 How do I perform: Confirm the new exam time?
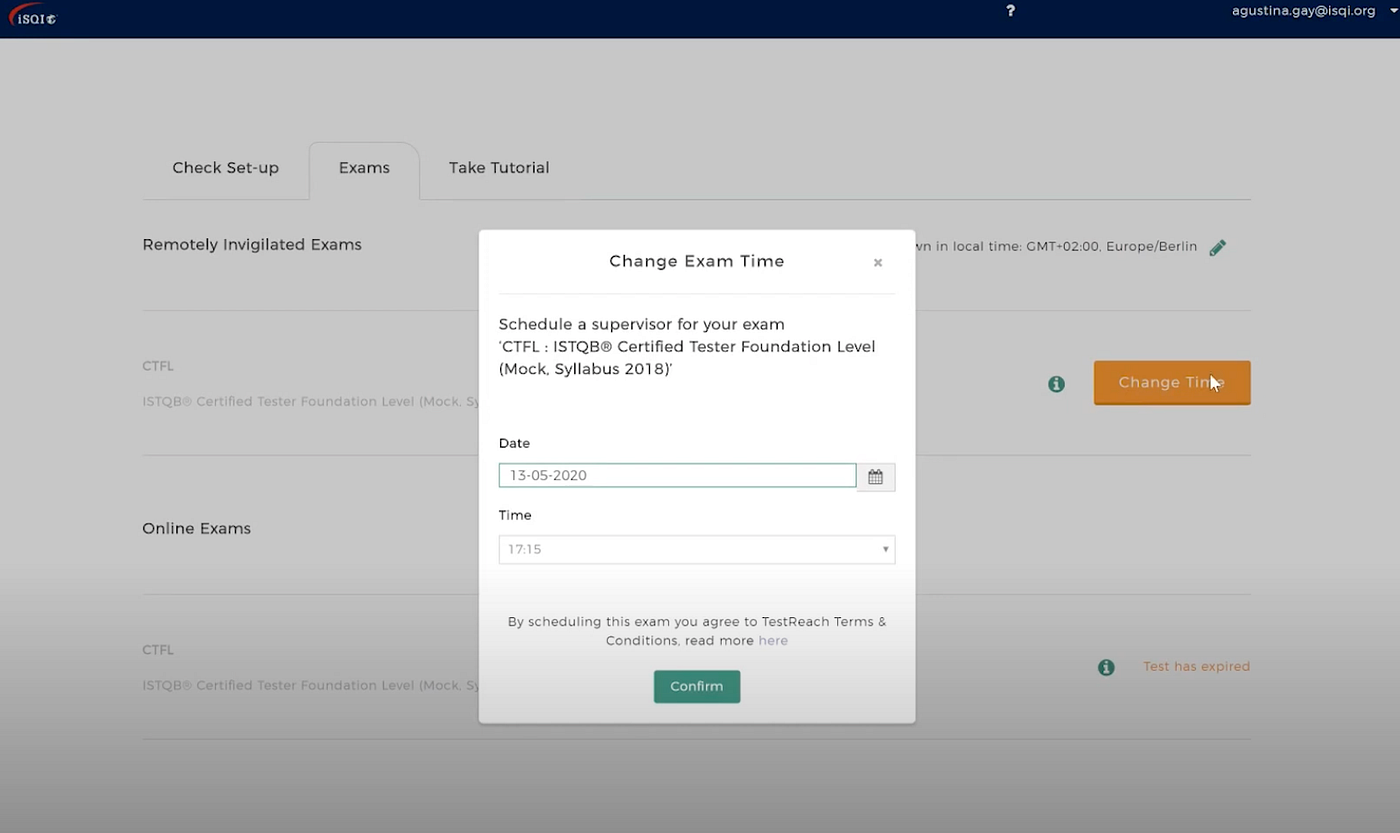coord(697,686)
